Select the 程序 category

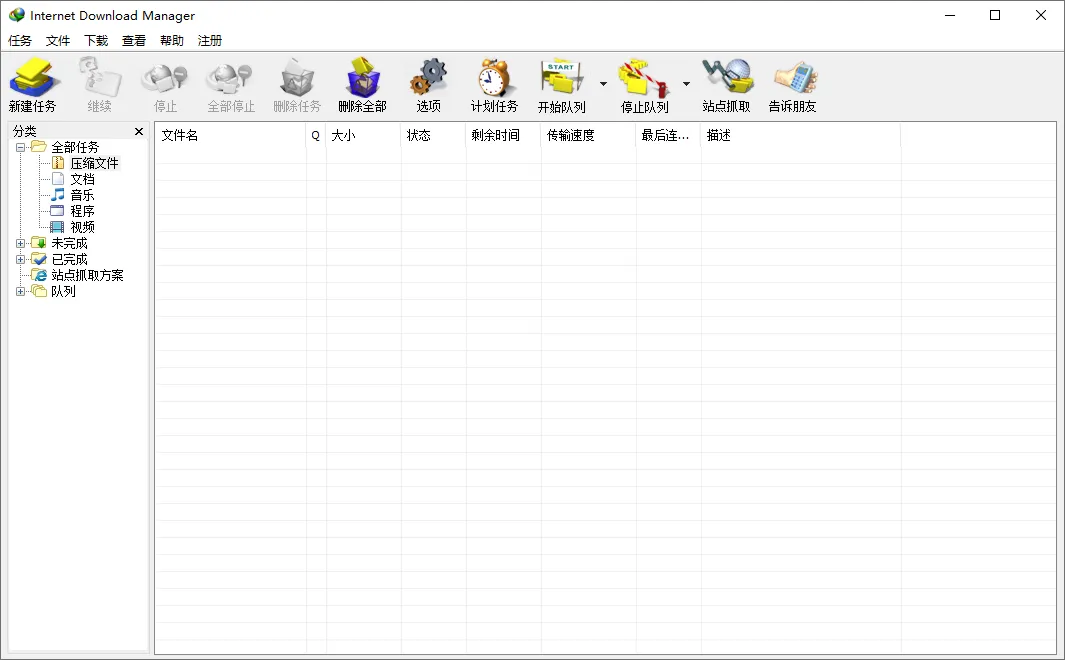82,211
